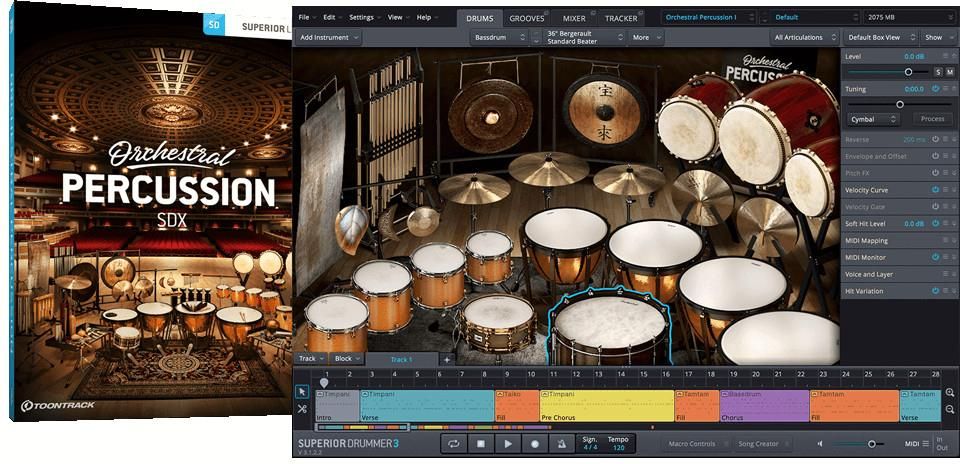Enable the Reverse power switch
This screenshot has width=960, height=464.
click(935, 139)
